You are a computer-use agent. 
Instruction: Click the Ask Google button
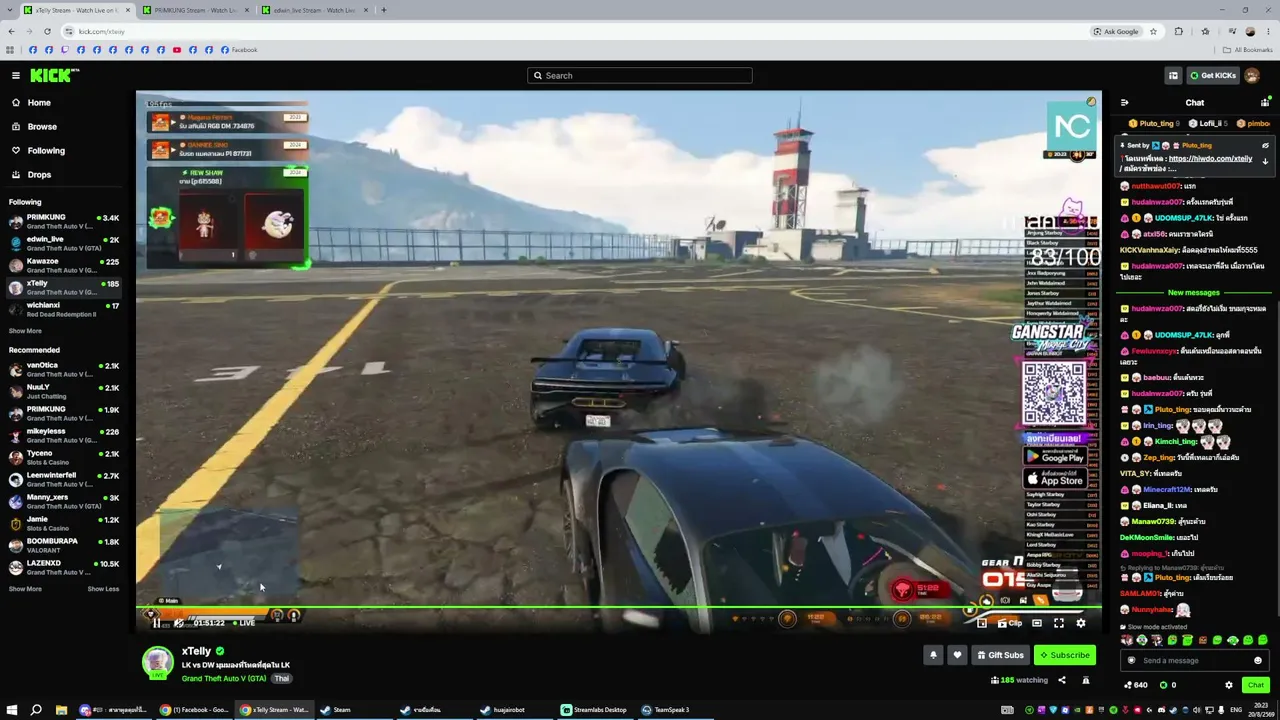coord(1117,31)
